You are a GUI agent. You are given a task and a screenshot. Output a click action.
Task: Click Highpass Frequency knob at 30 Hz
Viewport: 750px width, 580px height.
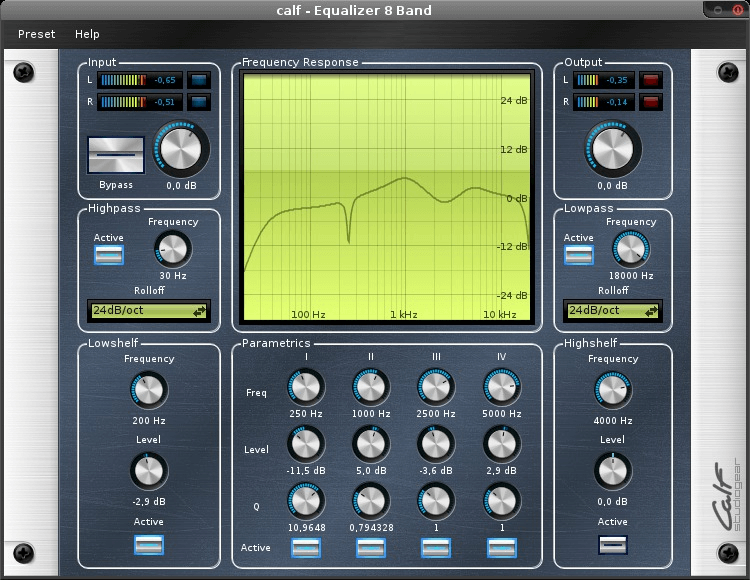(173, 249)
